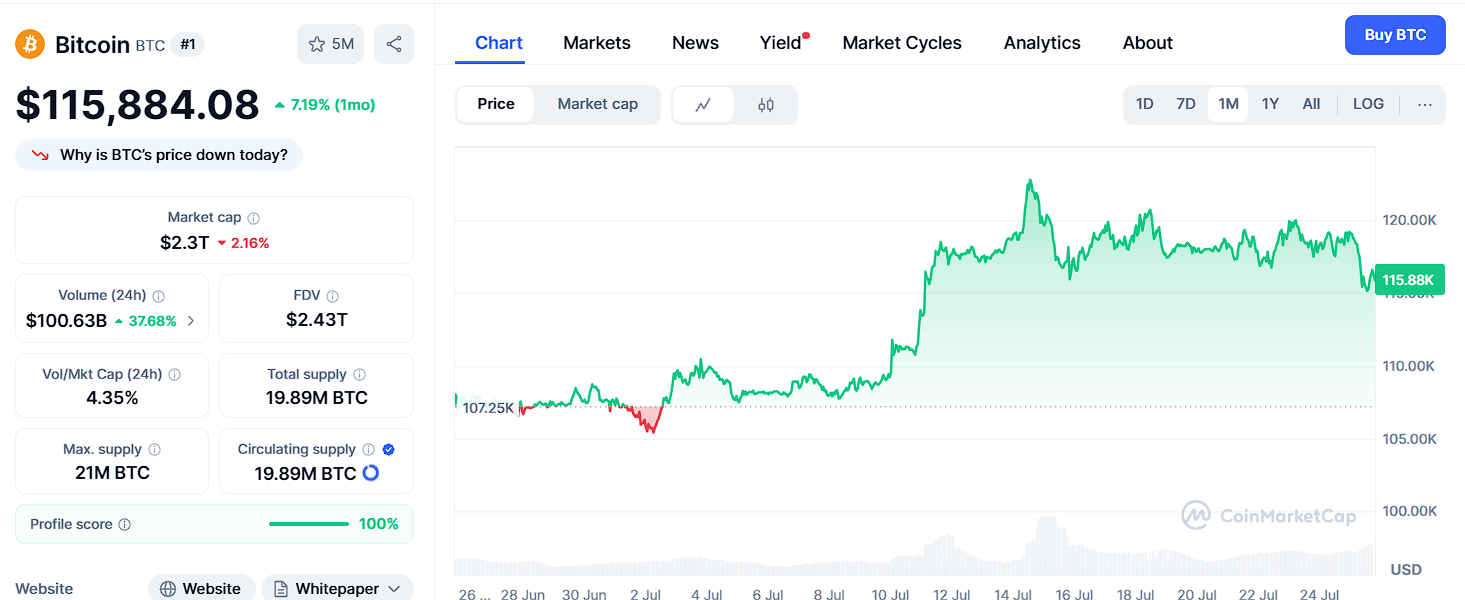Select the 1Y timeframe
This screenshot has width=1465, height=600.
pos(1270,104)
